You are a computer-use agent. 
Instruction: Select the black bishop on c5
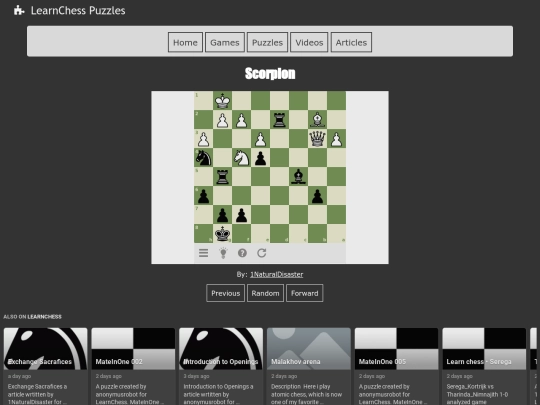point(298,177)
